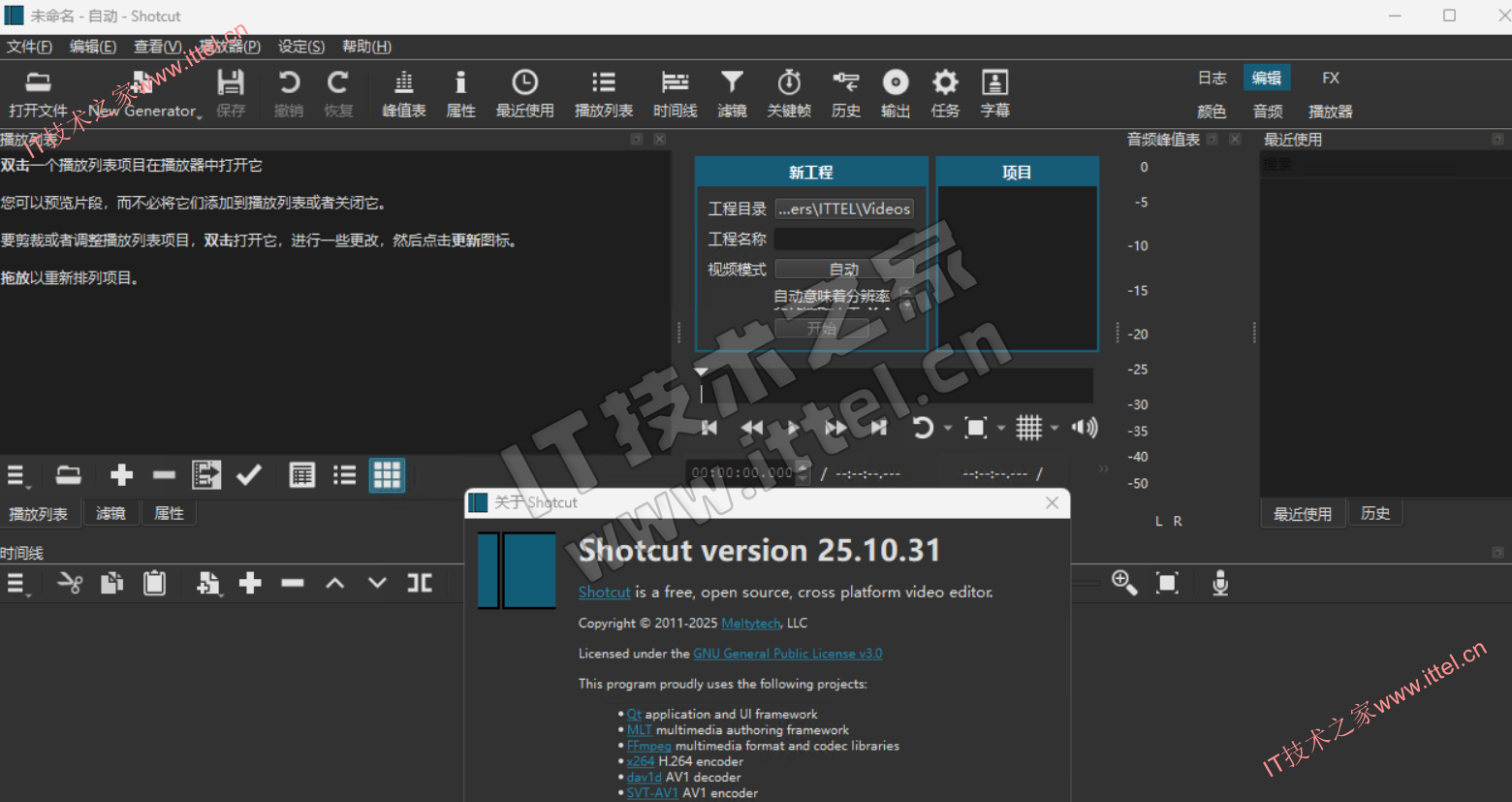The width and height of the screenshot is (1512, 802).
Task: Open the Keyframes (关键帧) stopwatch icon
Action: (x=789, y=93)
